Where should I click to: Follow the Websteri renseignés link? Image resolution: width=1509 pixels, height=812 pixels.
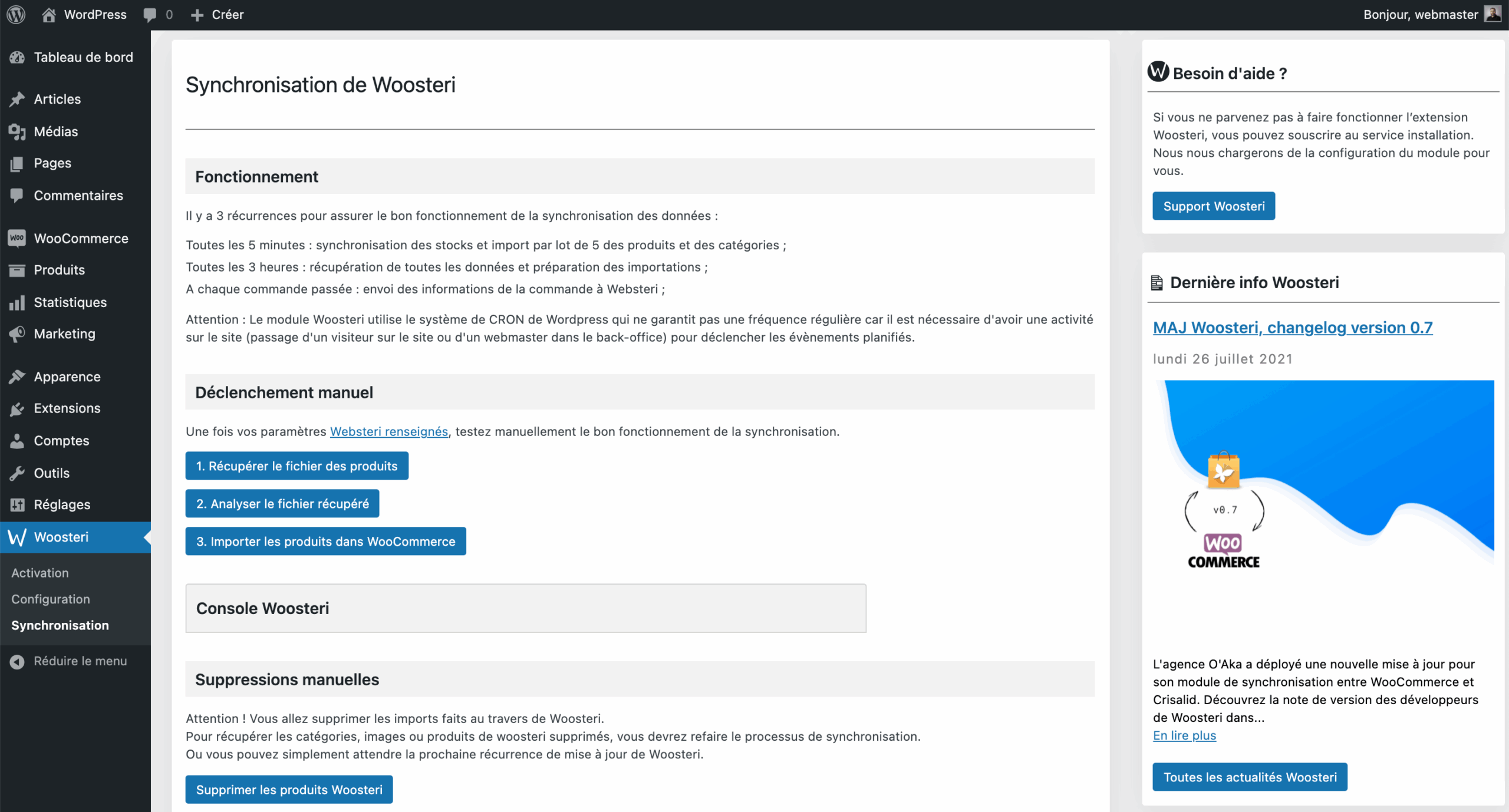(x=388, y=431)
